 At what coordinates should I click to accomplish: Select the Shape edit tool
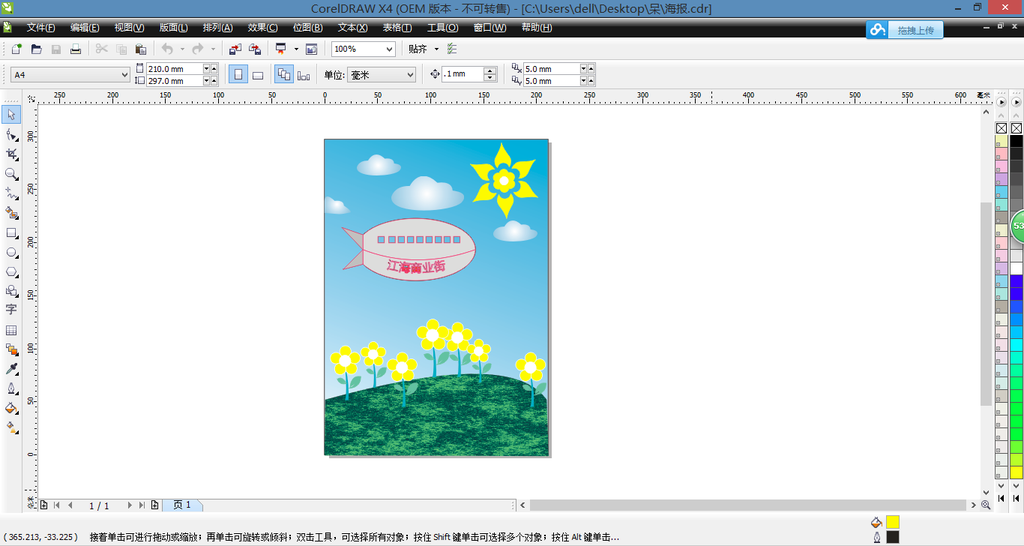[11, 135]
